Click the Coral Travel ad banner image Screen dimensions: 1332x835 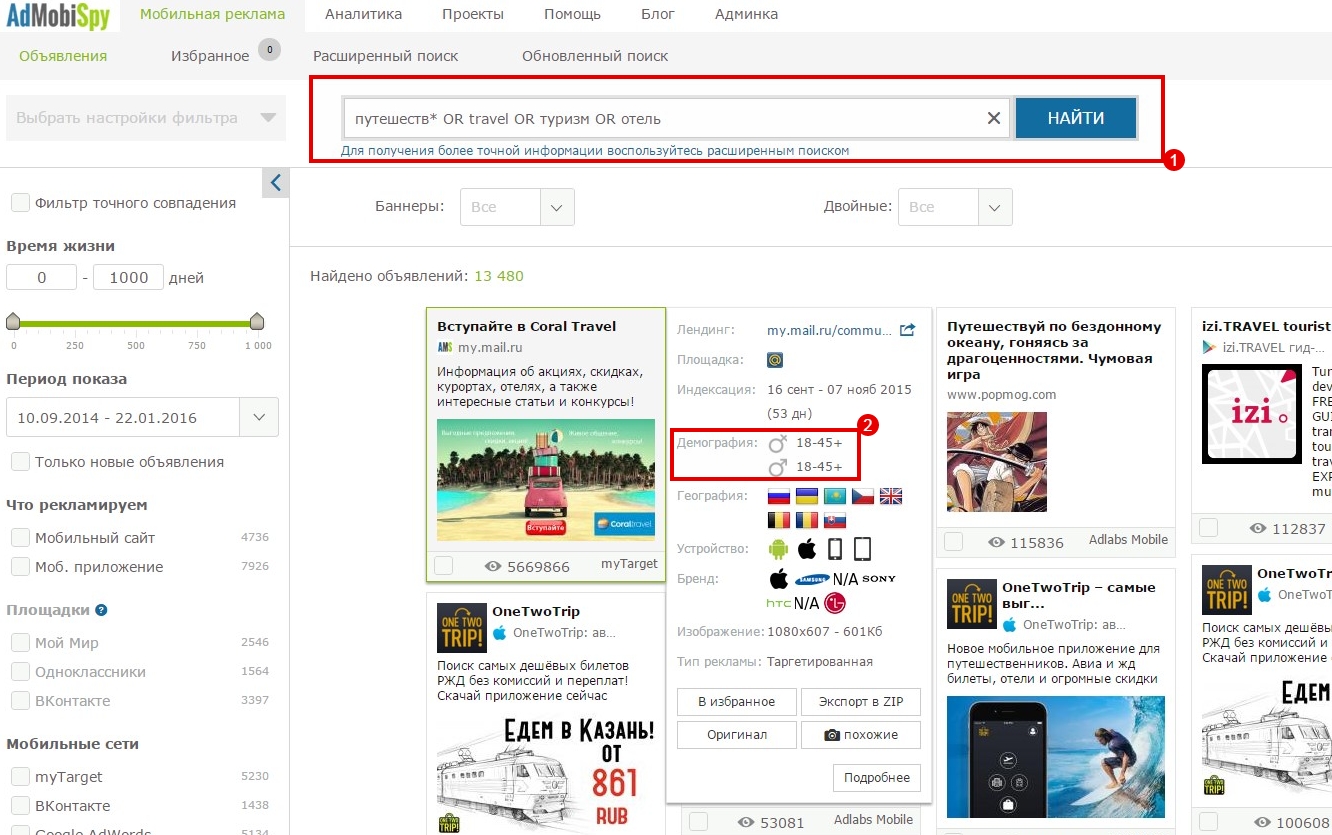click(x=545, y=480)
